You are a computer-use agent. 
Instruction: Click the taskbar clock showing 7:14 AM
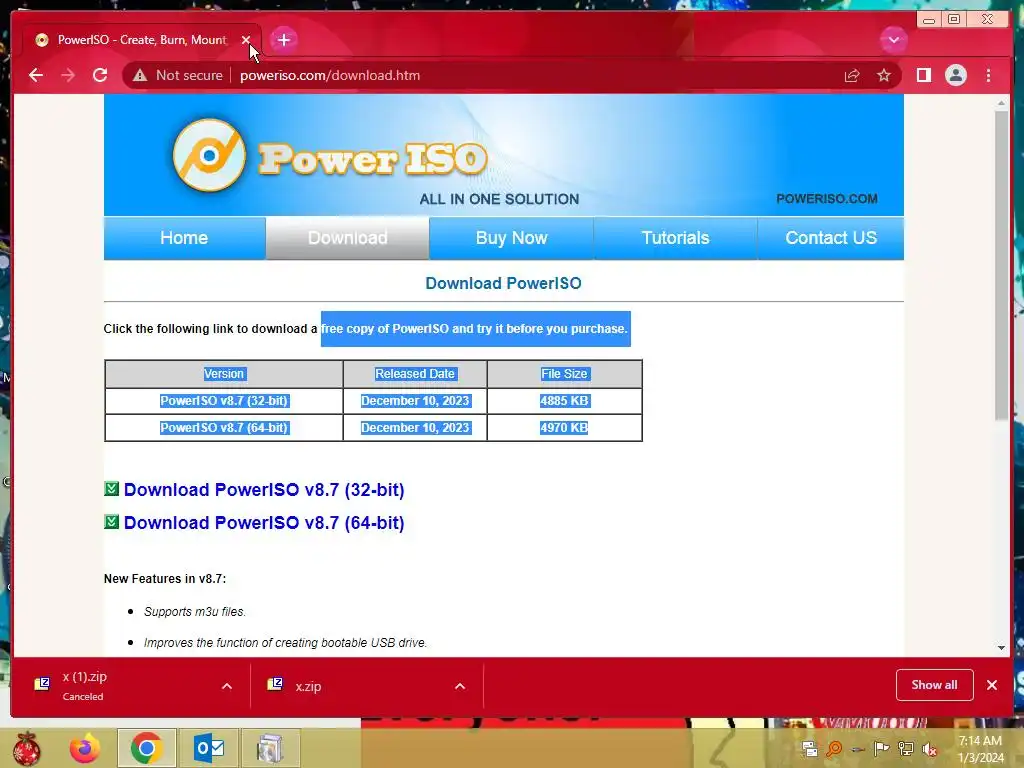[980, 749]
